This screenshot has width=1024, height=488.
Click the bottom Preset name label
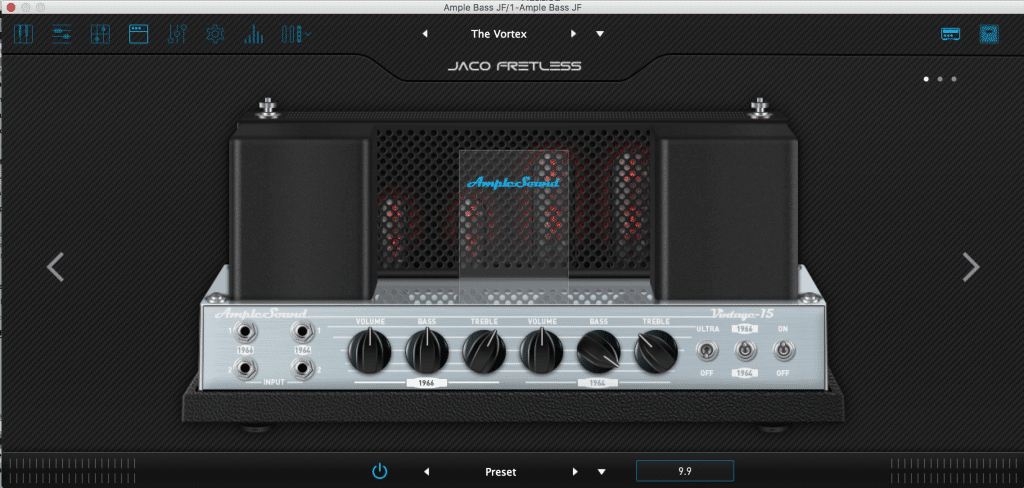tap(501, 472)
